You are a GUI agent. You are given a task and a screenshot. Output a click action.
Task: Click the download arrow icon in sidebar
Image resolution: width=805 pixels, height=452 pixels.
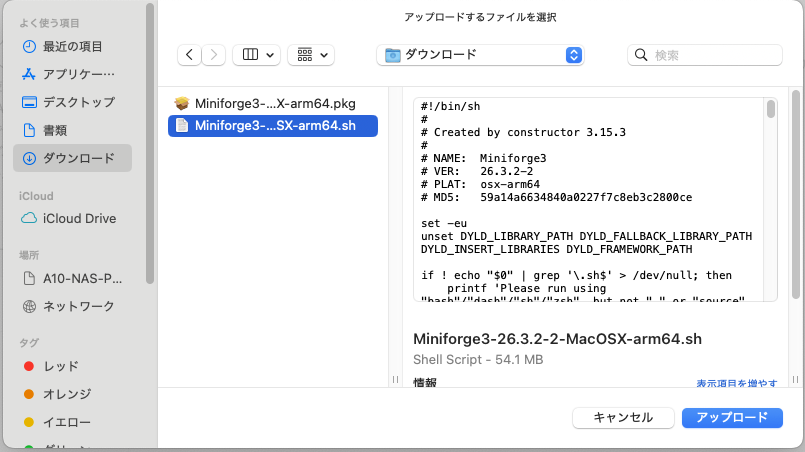click(29, 158)
